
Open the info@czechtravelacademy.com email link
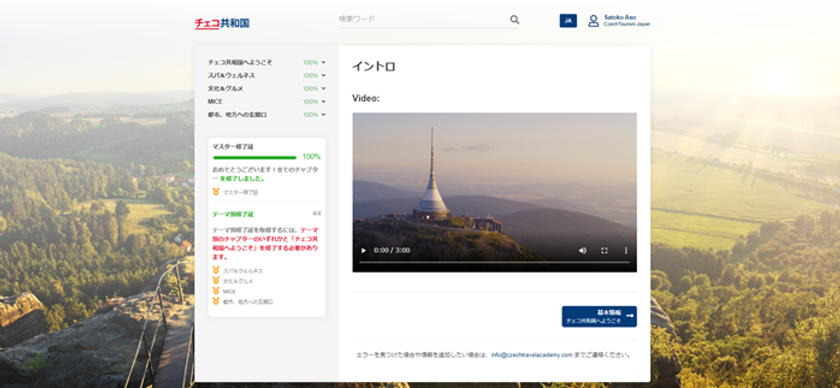(531, 355)
